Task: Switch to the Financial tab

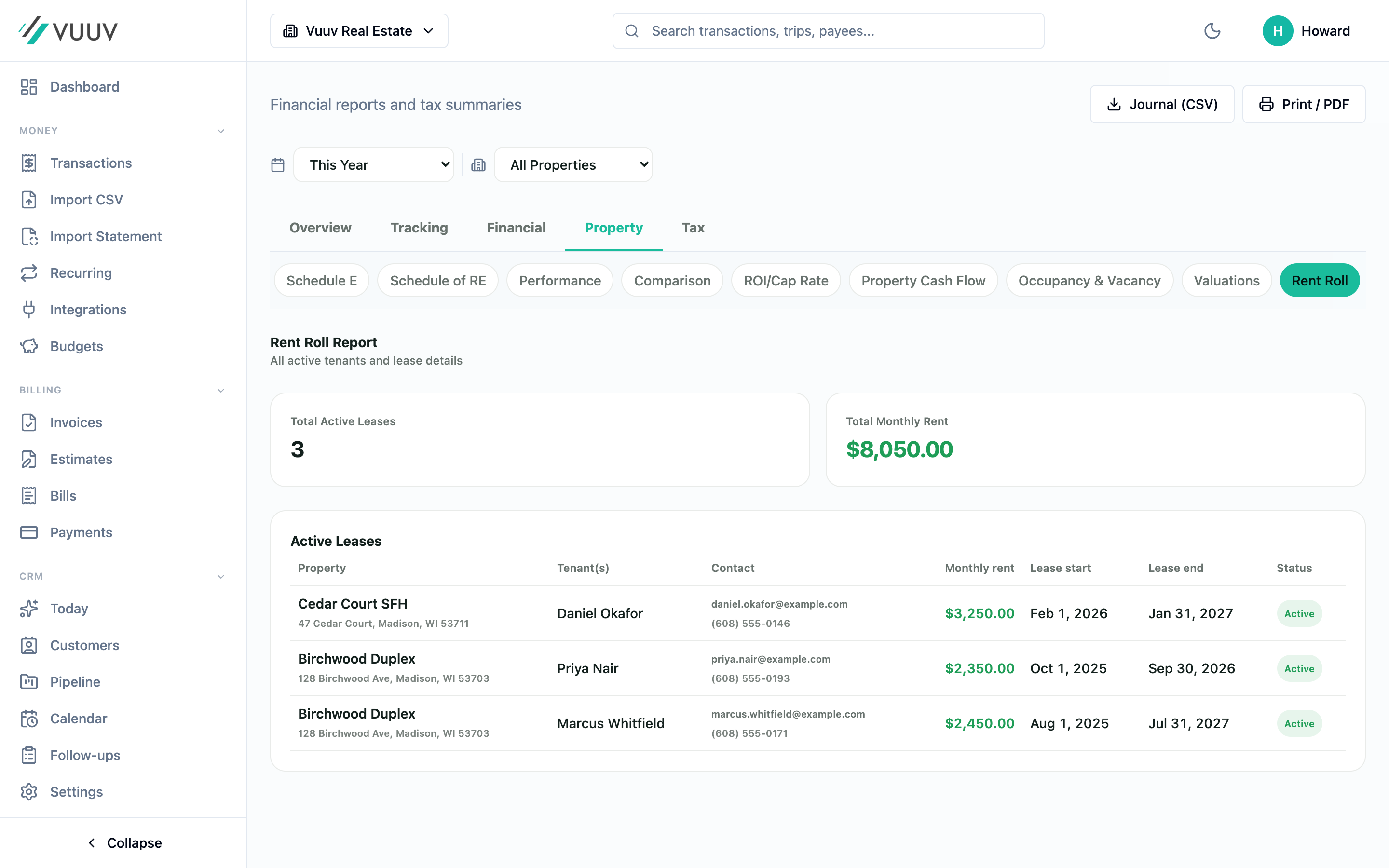Action: 516,228
